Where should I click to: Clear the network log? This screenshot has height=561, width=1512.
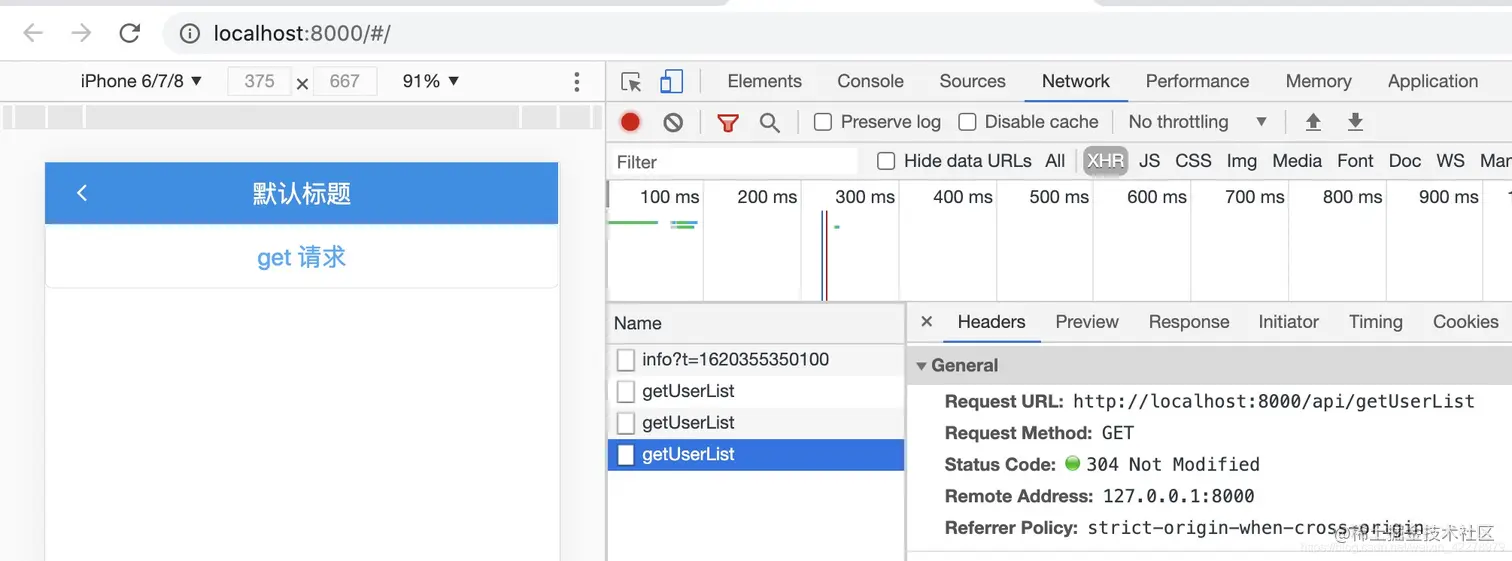tap(673, 122)
